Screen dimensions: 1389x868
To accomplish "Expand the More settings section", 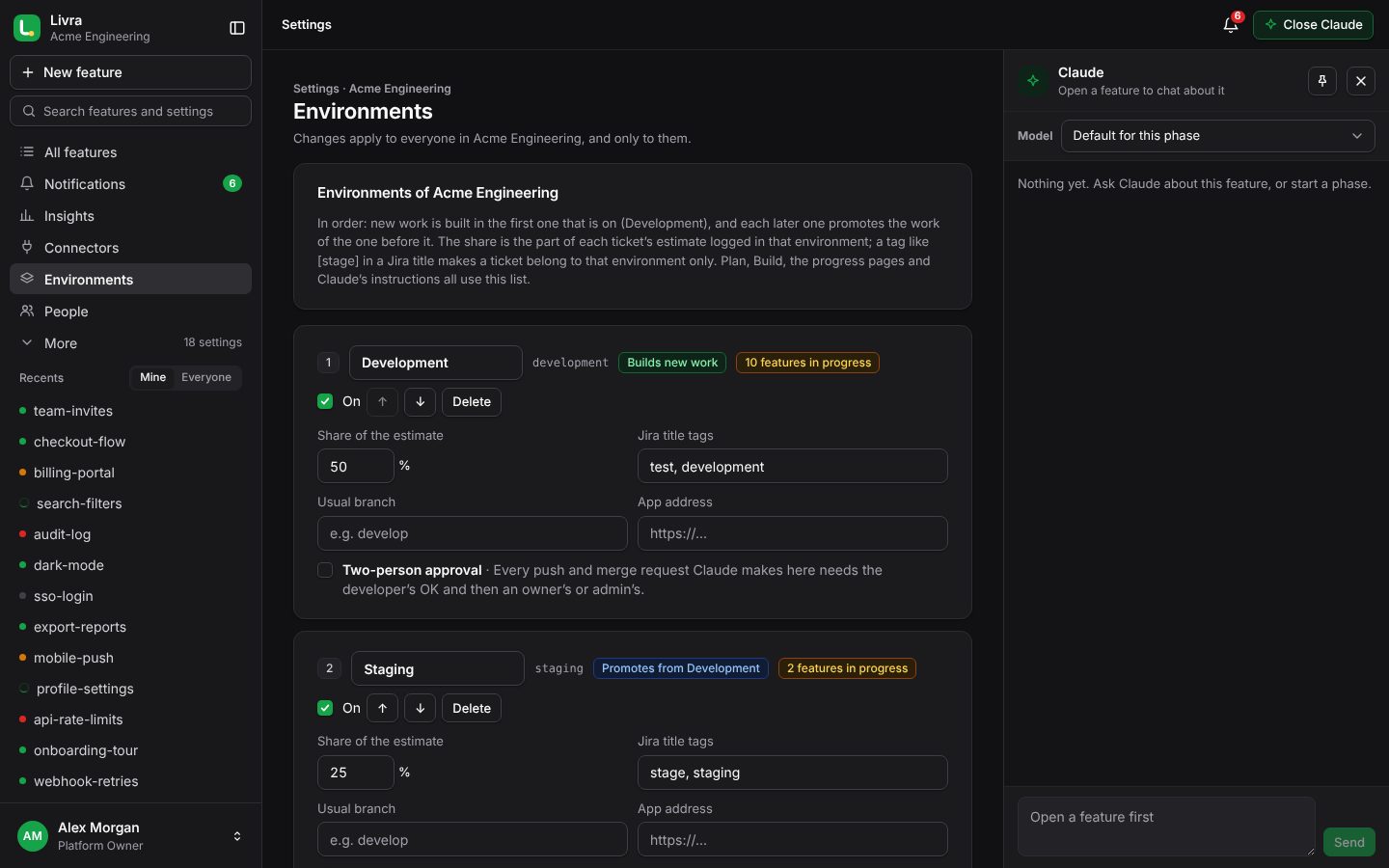I will [x=130, y=343].
